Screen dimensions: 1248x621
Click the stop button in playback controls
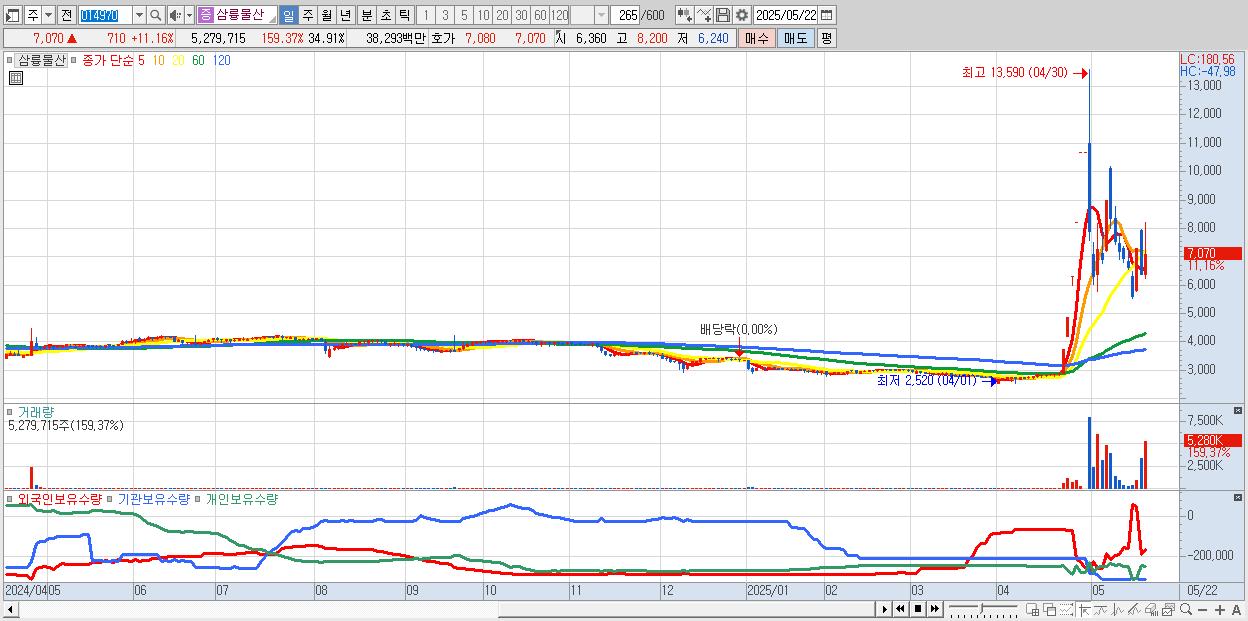click(x=918, y=609)
